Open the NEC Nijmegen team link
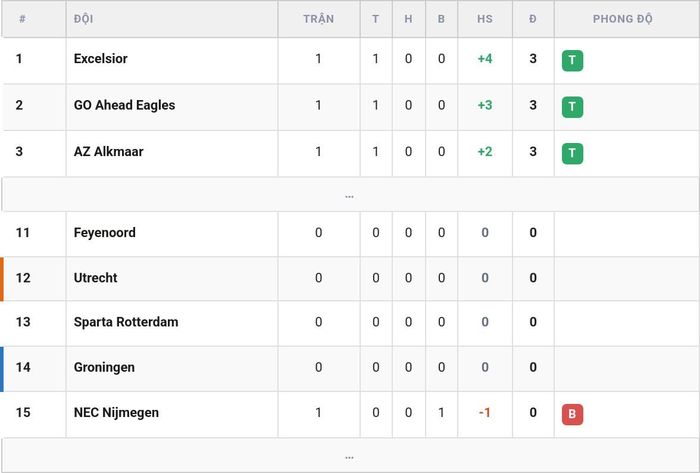 click(x=116, y=413)
